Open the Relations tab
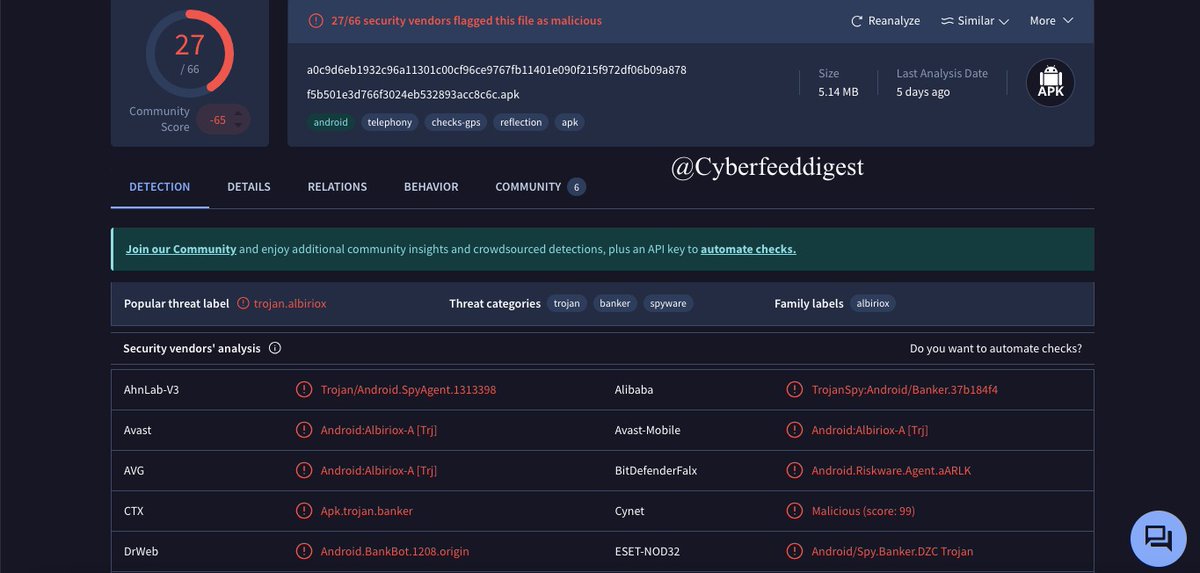This screenshot has width=1200, height=573. (x=337, y=187)
